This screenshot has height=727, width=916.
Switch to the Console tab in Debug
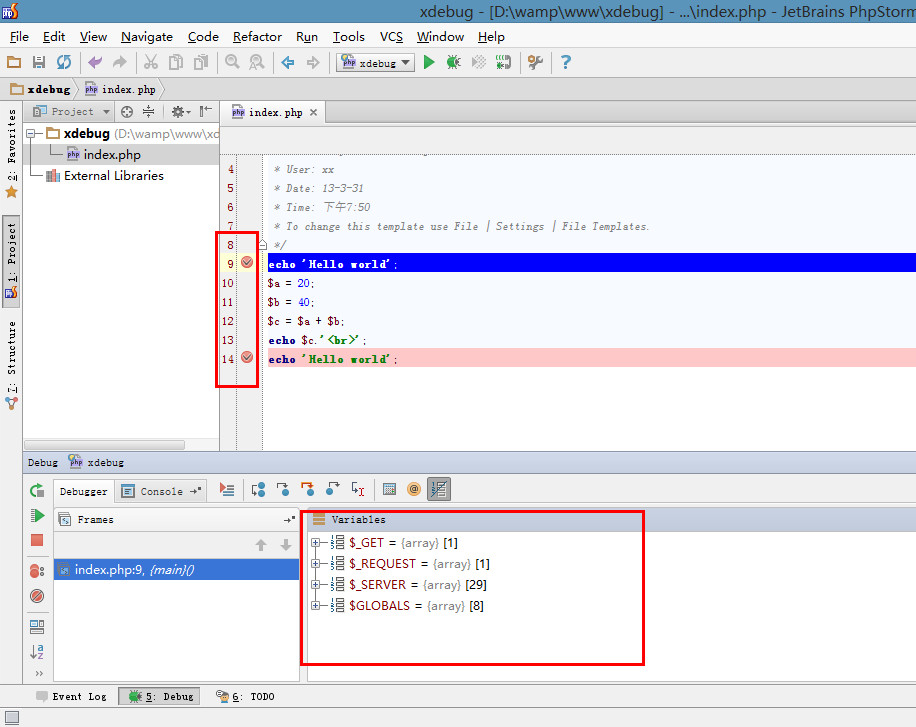click(161, 491)
